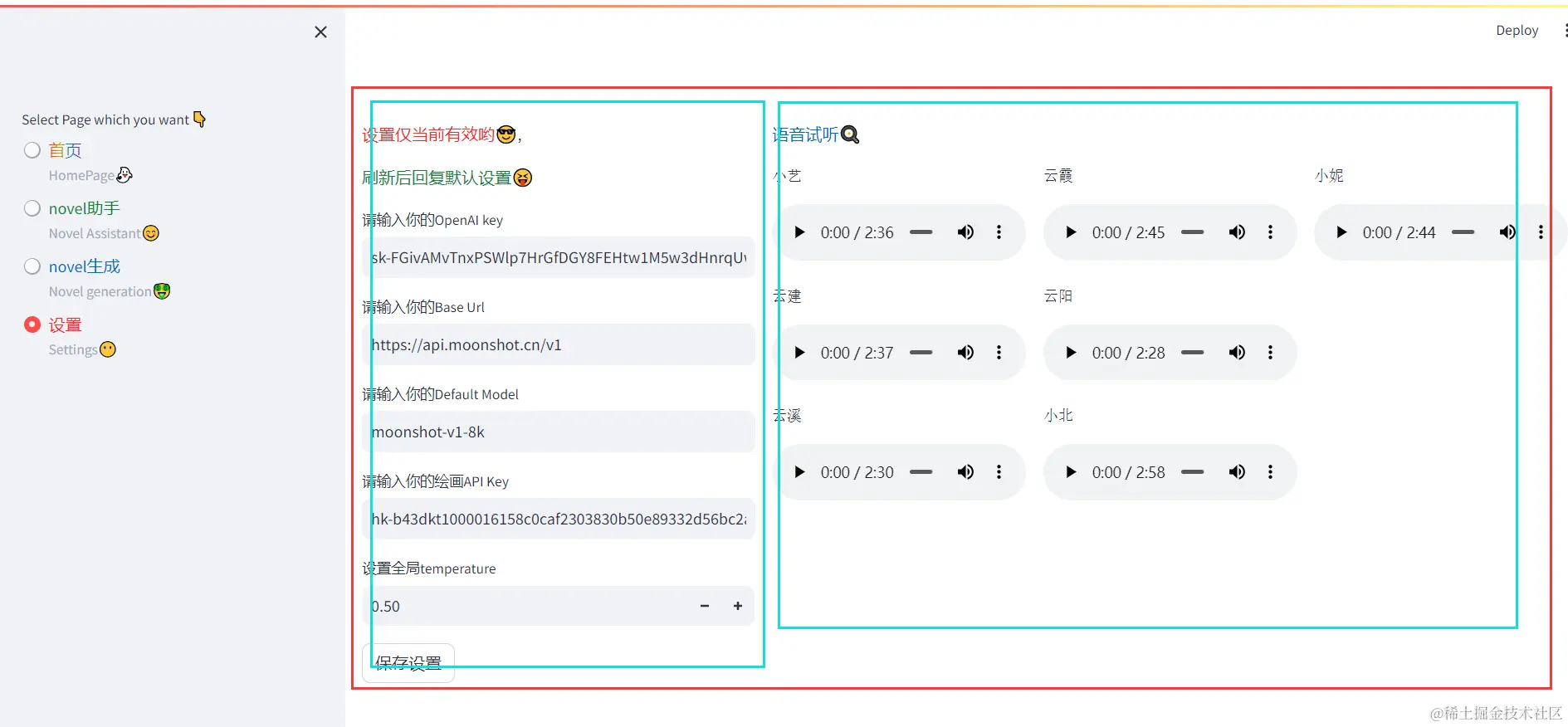
Task: Seek on the 云阳 audio progress bar
Action: click(1192, 353)
